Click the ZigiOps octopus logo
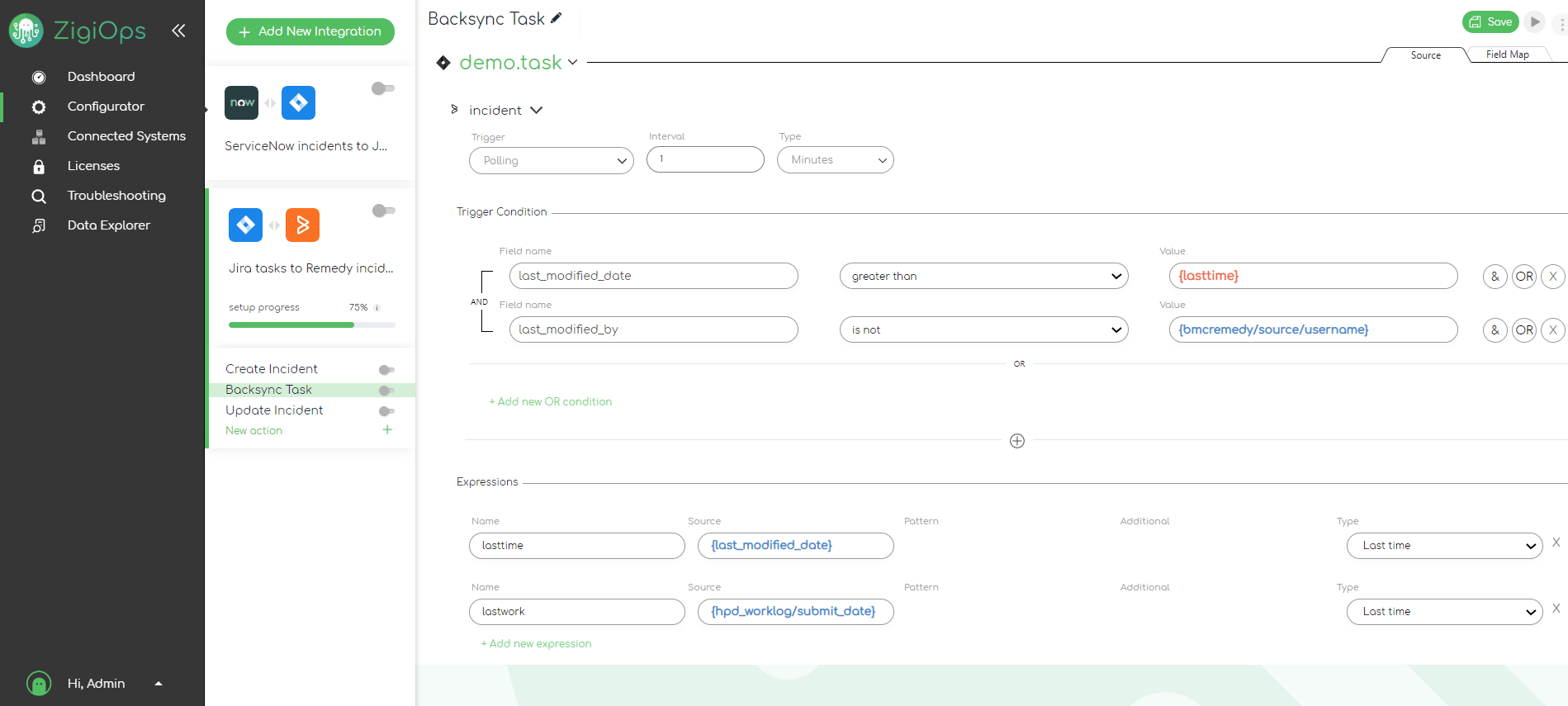 (x=26, y=31)
